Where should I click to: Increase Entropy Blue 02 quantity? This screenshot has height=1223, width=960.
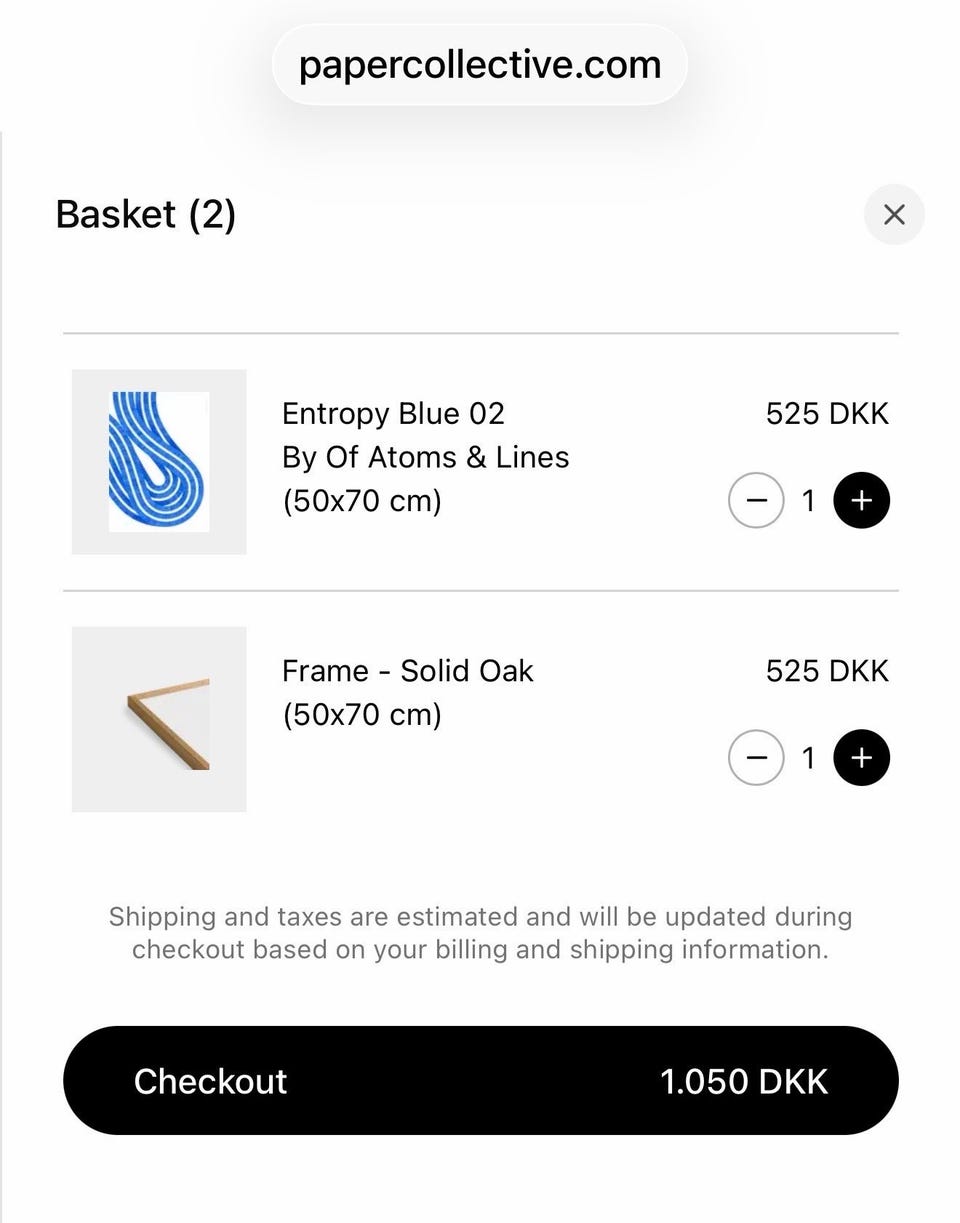(x=861, y=500)
